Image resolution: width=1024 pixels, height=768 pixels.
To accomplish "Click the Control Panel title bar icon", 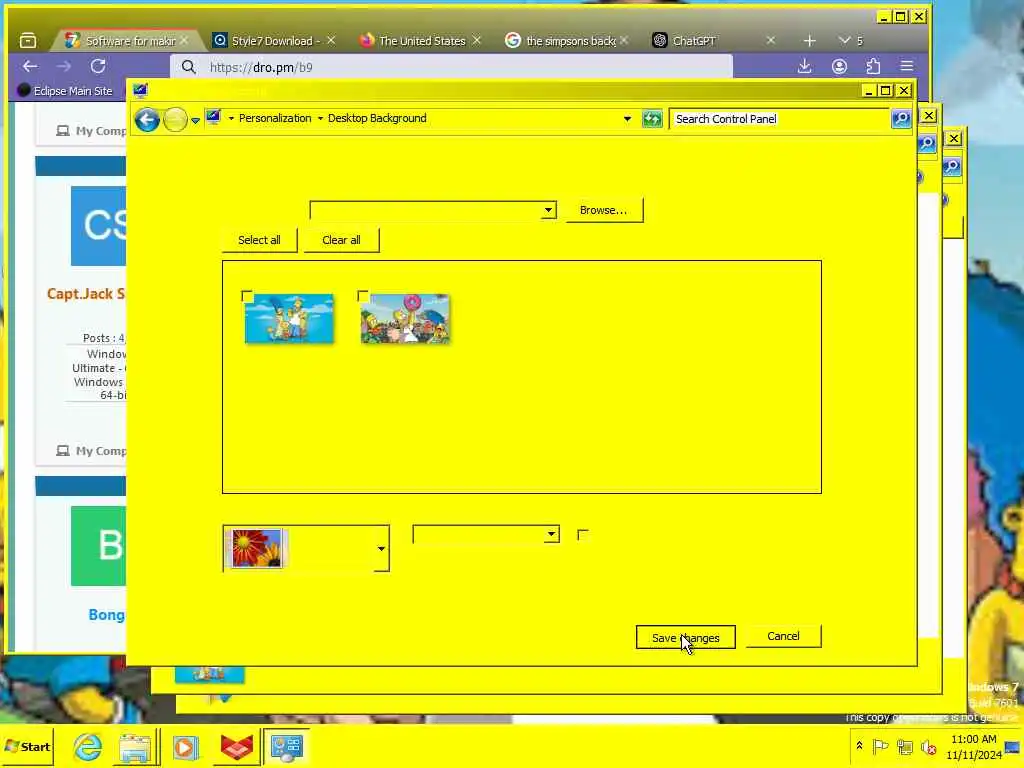I will pos(140,90).
